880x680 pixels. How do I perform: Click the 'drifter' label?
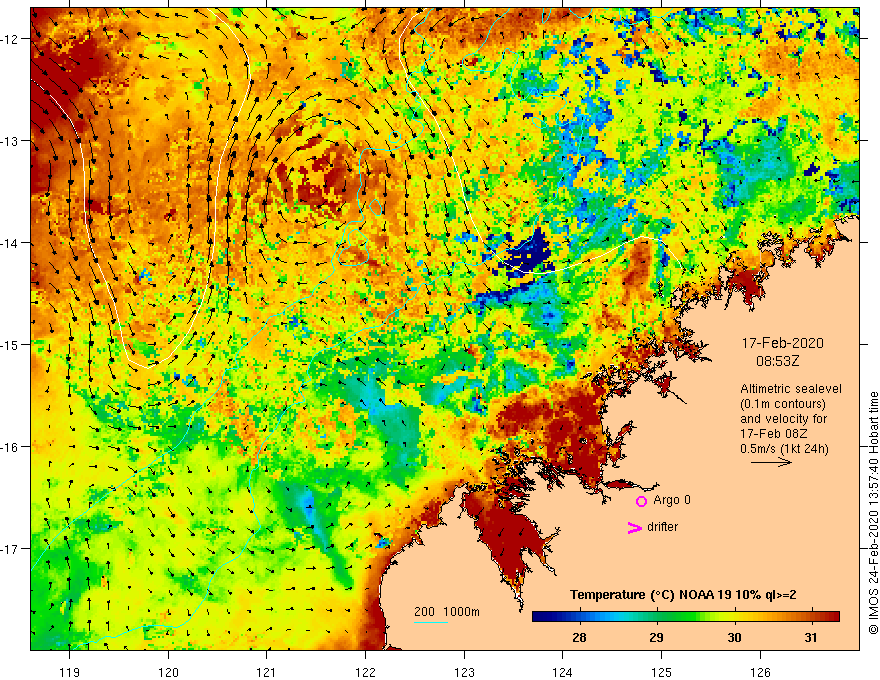(662, 527)
